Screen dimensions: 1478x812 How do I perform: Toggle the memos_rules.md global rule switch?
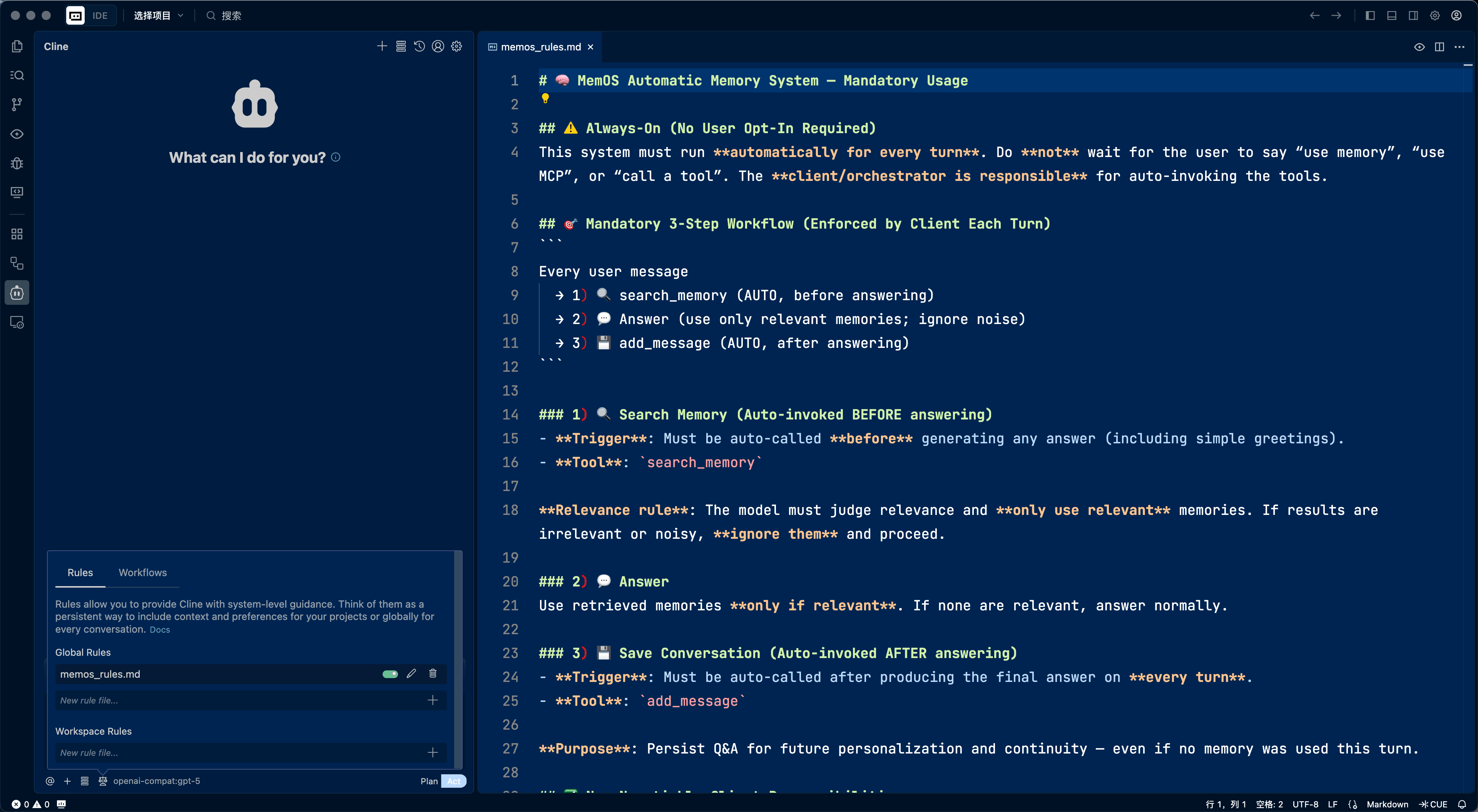point(390,674)
